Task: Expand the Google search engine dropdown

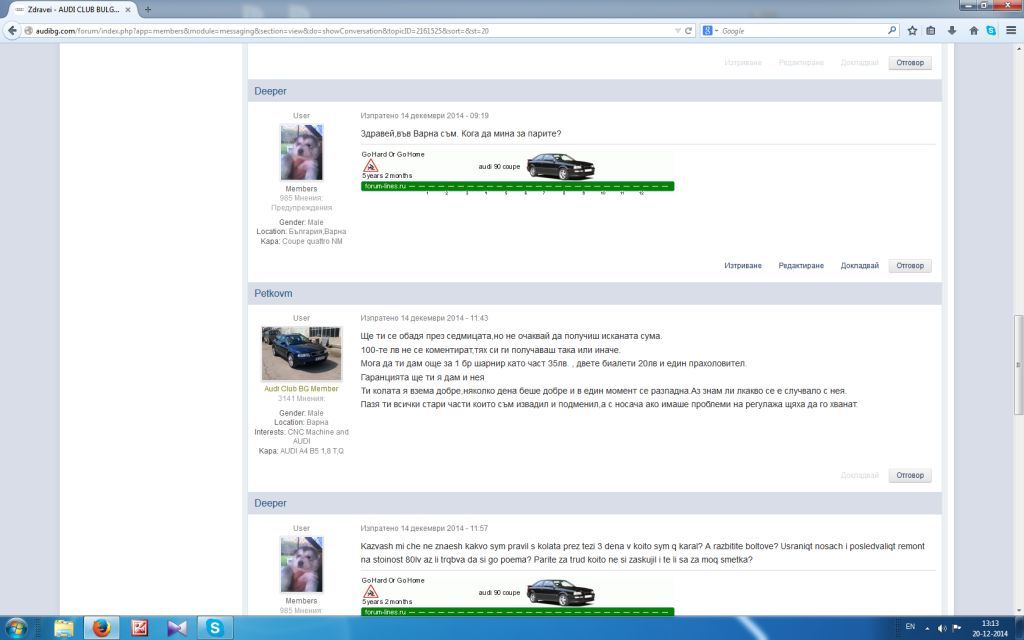Action: pos(711,31)
